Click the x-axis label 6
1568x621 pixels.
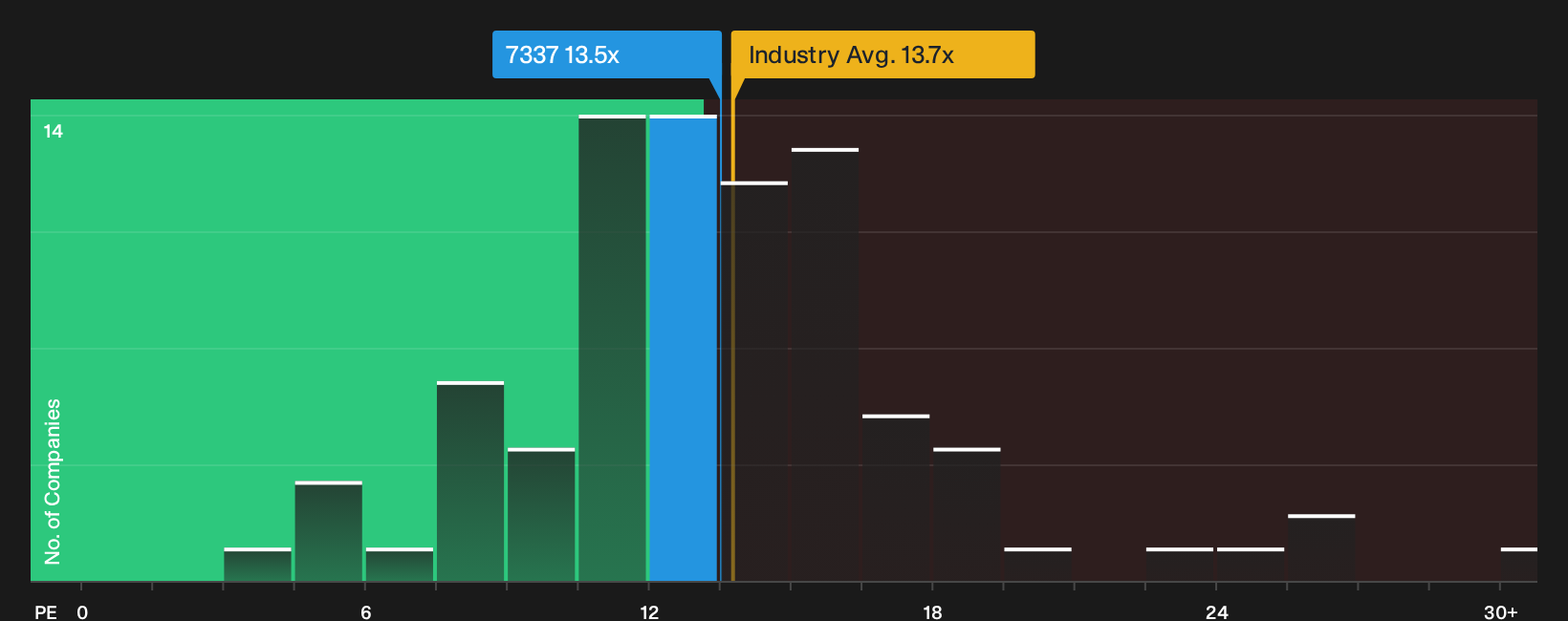(x=366, y=611)
